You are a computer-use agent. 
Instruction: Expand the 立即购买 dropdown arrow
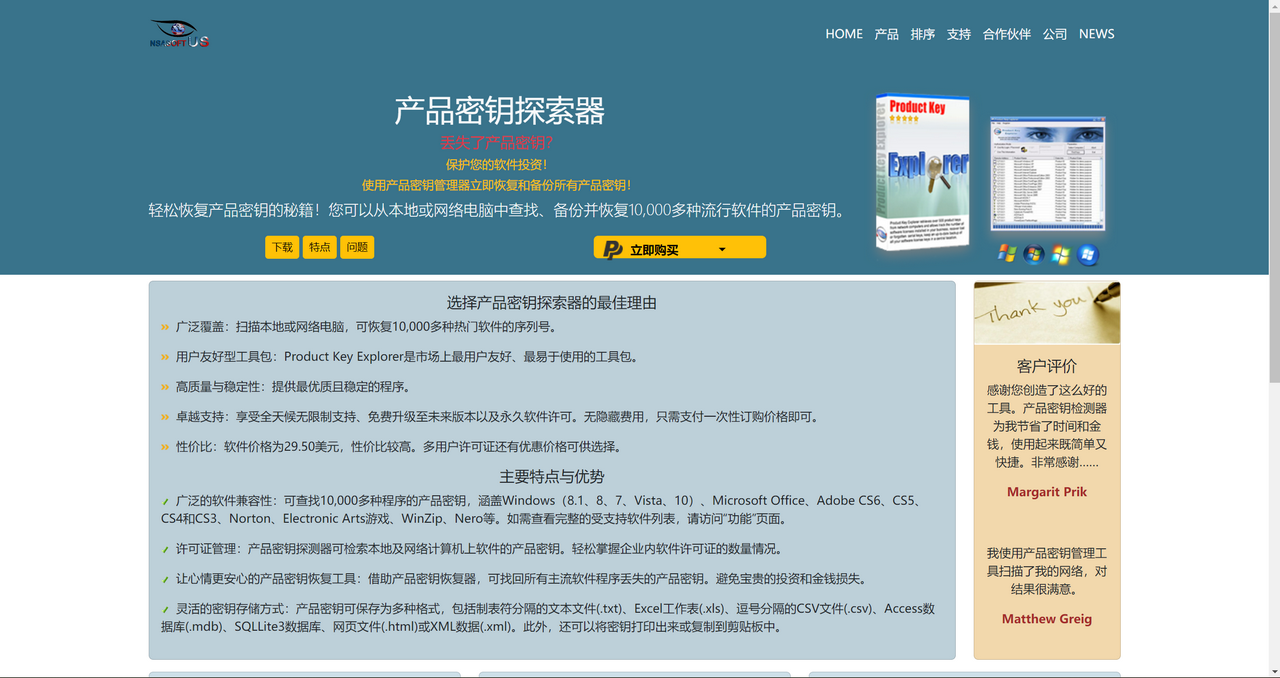722,249
